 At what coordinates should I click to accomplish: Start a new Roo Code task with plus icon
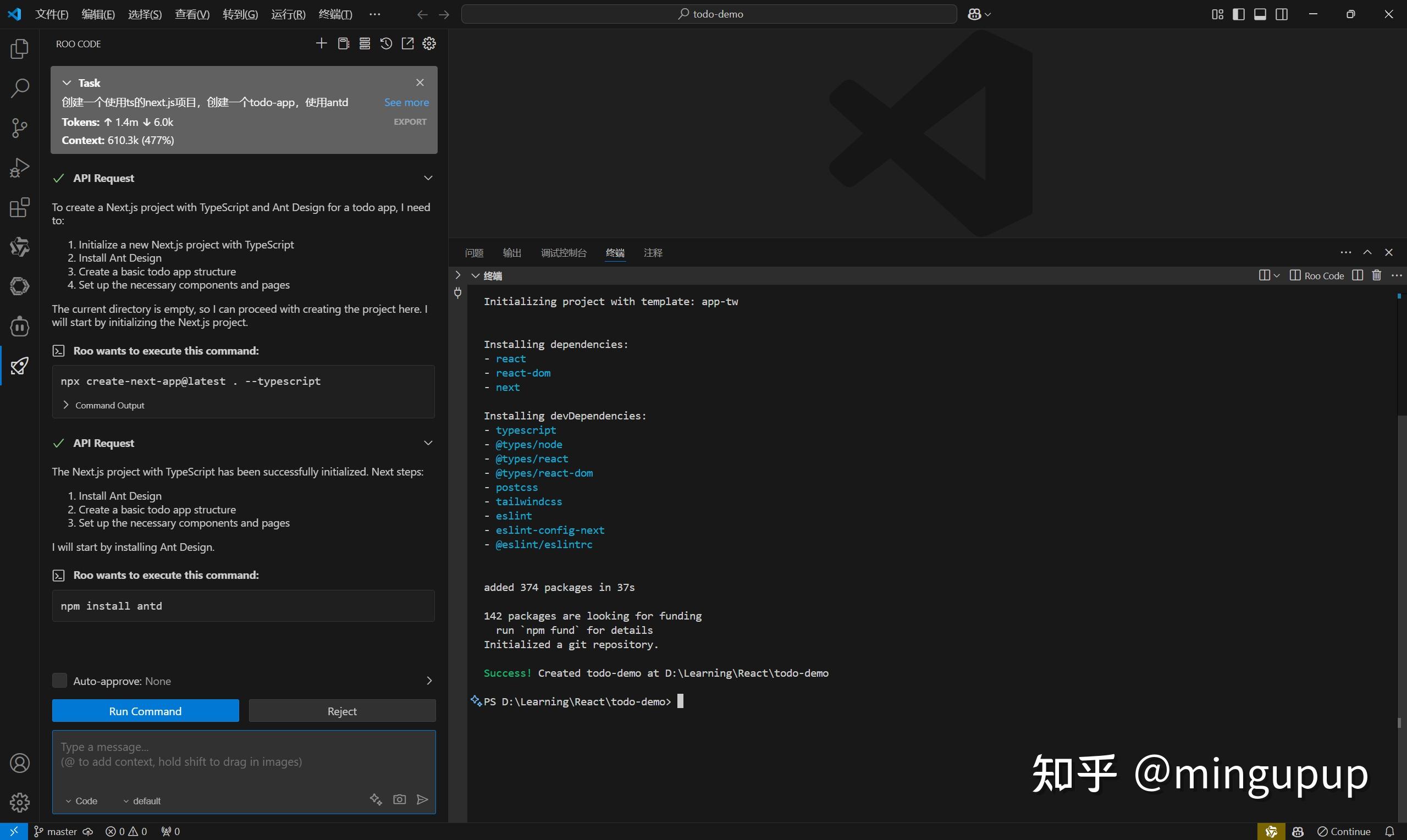[x=321, y=43]
